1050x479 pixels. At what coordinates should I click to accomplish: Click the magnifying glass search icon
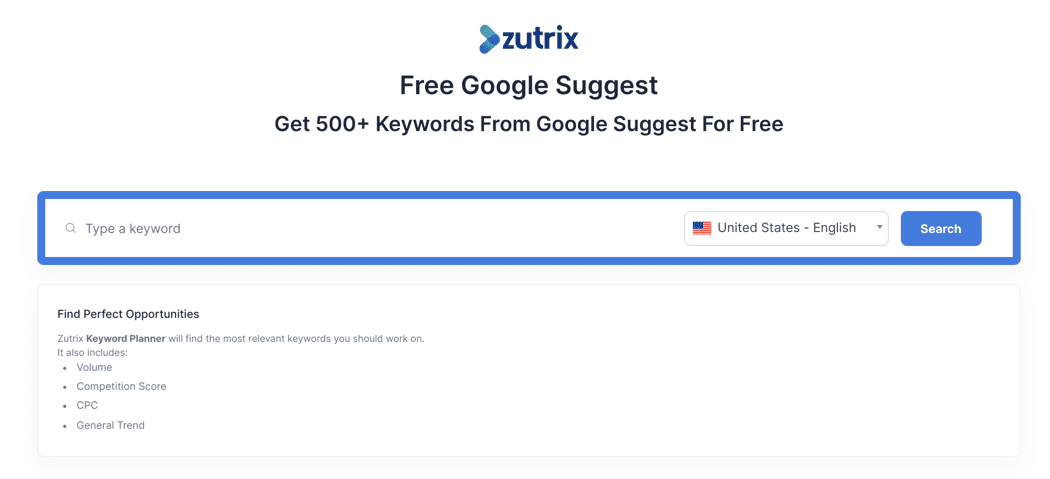70,228
